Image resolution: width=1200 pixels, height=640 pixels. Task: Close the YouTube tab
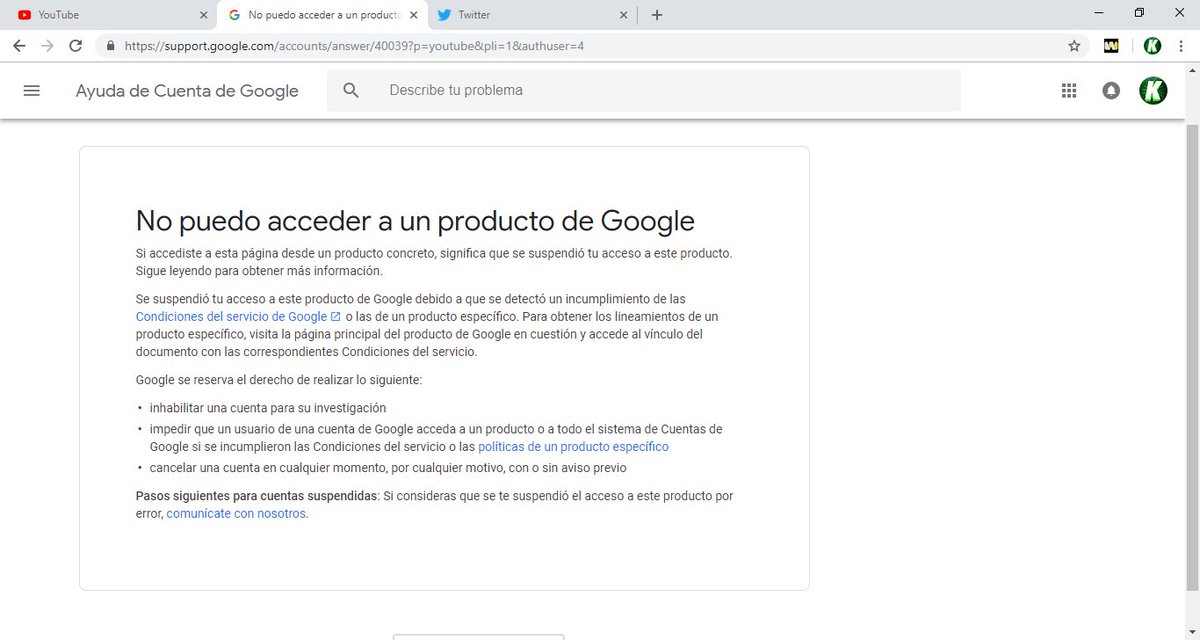(x=204, y=15)
